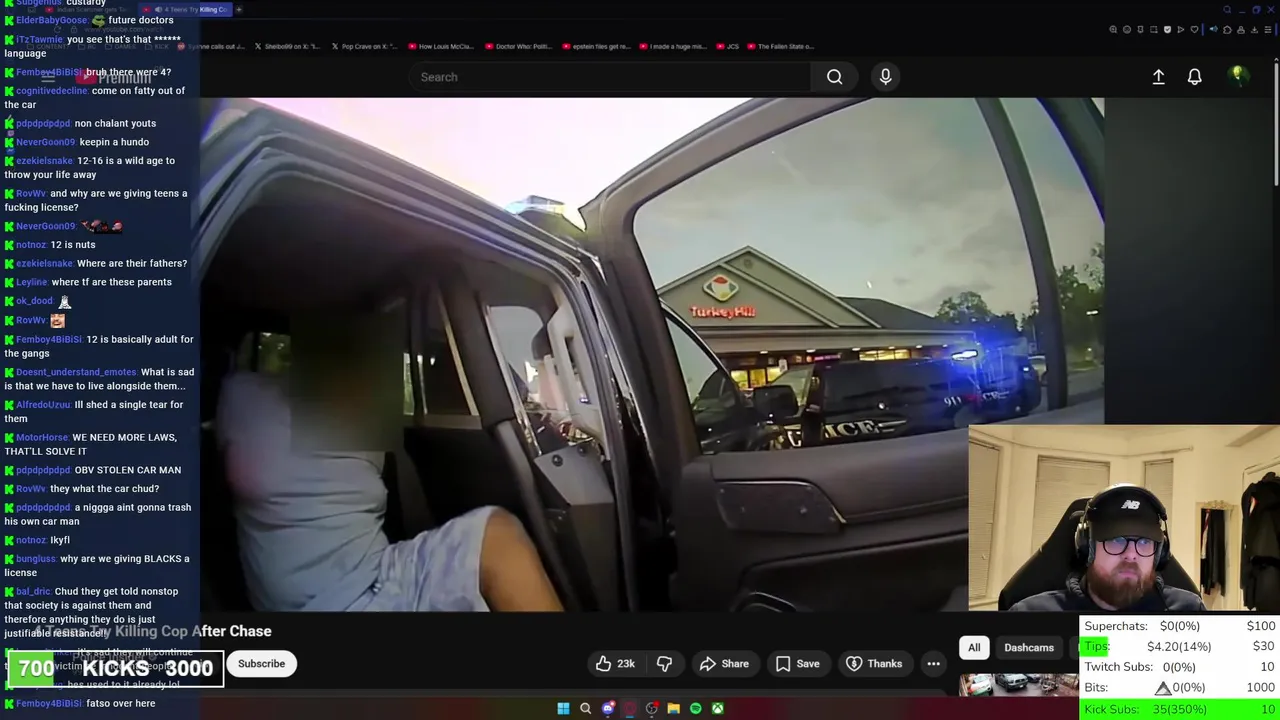Open the browser downloads icon
Viewport: 1280px width, 720px height.
[1254, 30]
